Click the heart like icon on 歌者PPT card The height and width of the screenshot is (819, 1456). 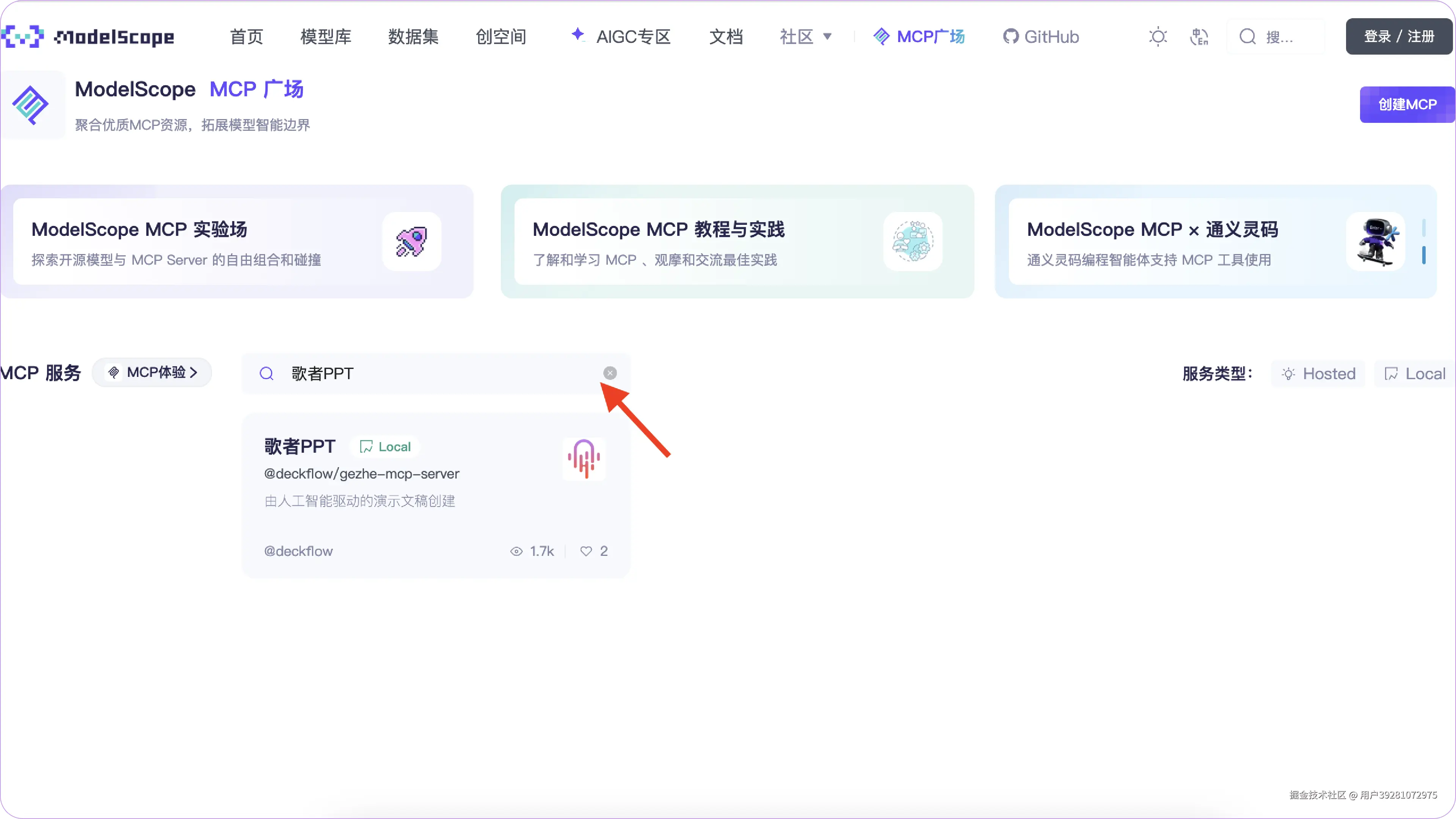click(x=586, y=551)
